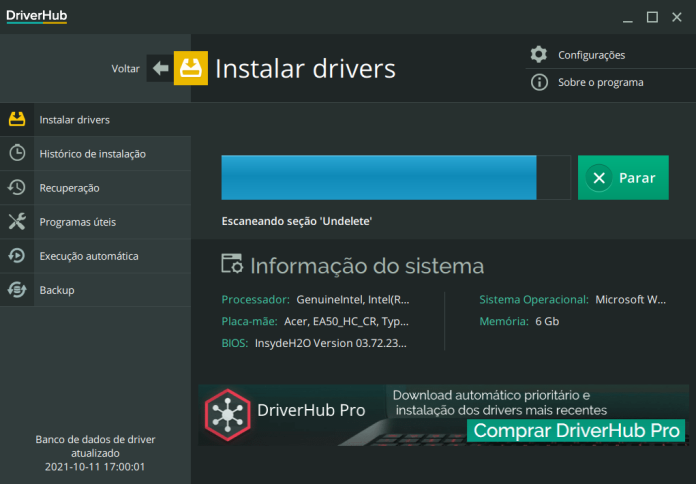Click the Informação do sistema heading
Image resolution: width=696 pixels, height=484 pixels.
click(367, 266)
